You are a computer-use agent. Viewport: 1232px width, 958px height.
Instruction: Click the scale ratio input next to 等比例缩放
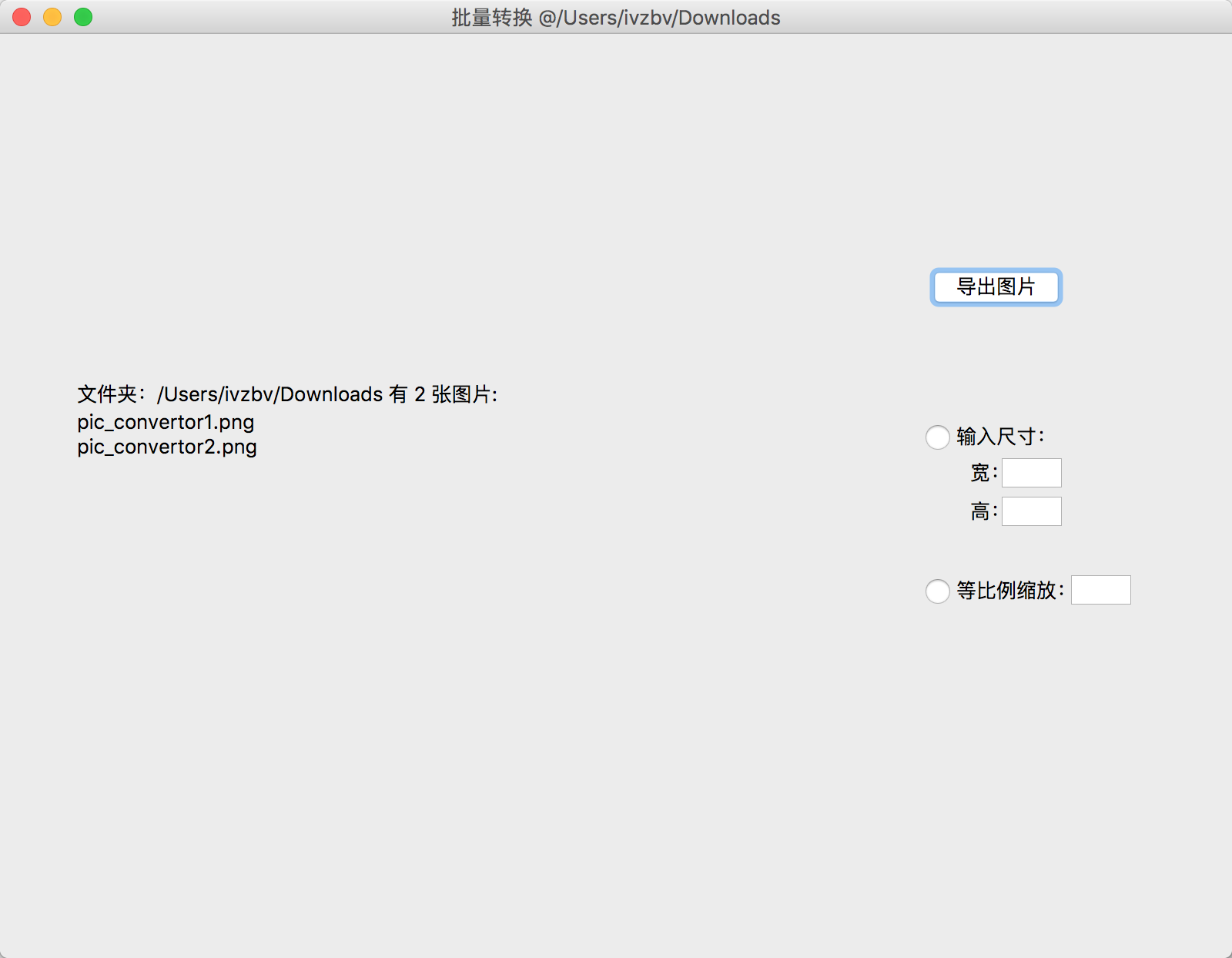(x=1101, y=589)
